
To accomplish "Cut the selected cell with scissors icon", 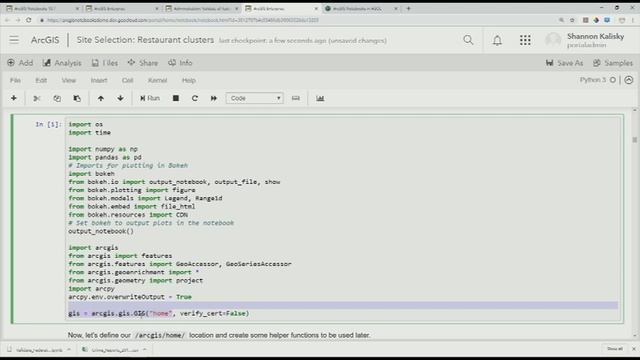I will click(x=37, y=98).
